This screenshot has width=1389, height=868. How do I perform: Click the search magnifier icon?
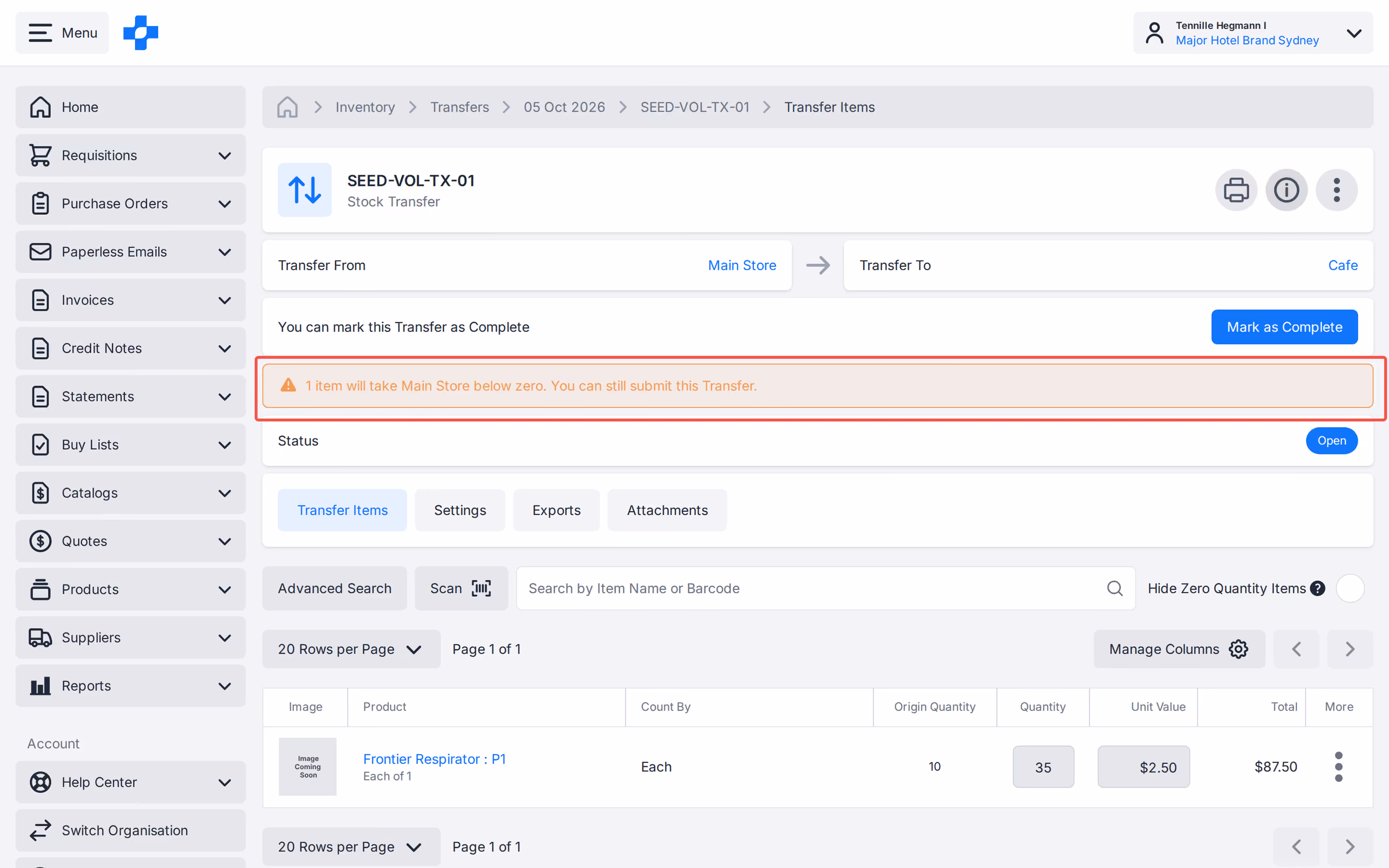1114,588
